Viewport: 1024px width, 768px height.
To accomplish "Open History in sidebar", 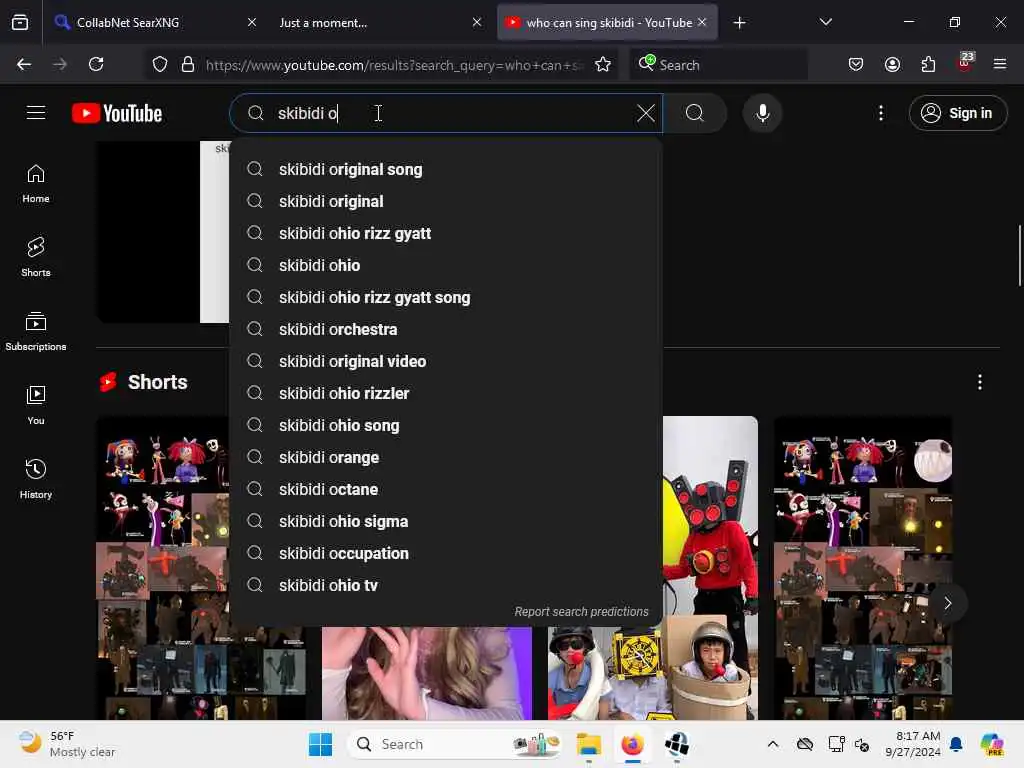I will [x=36, y=479].
